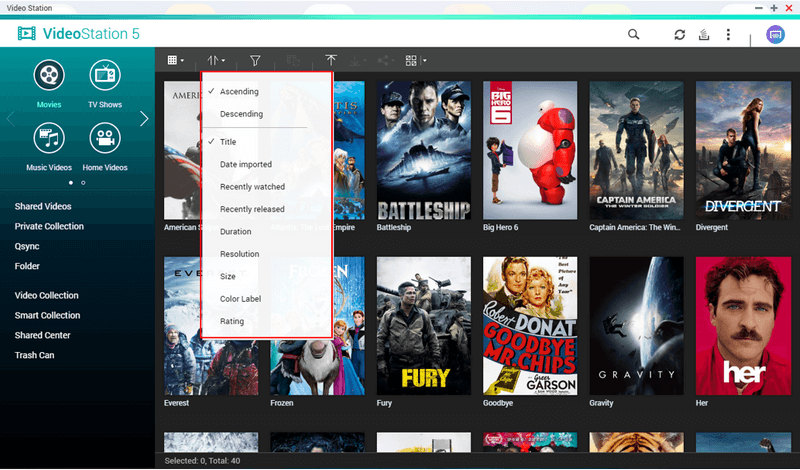Click the purple multi-zone streaming icon
800x470 pixels.
coord(775,34)
